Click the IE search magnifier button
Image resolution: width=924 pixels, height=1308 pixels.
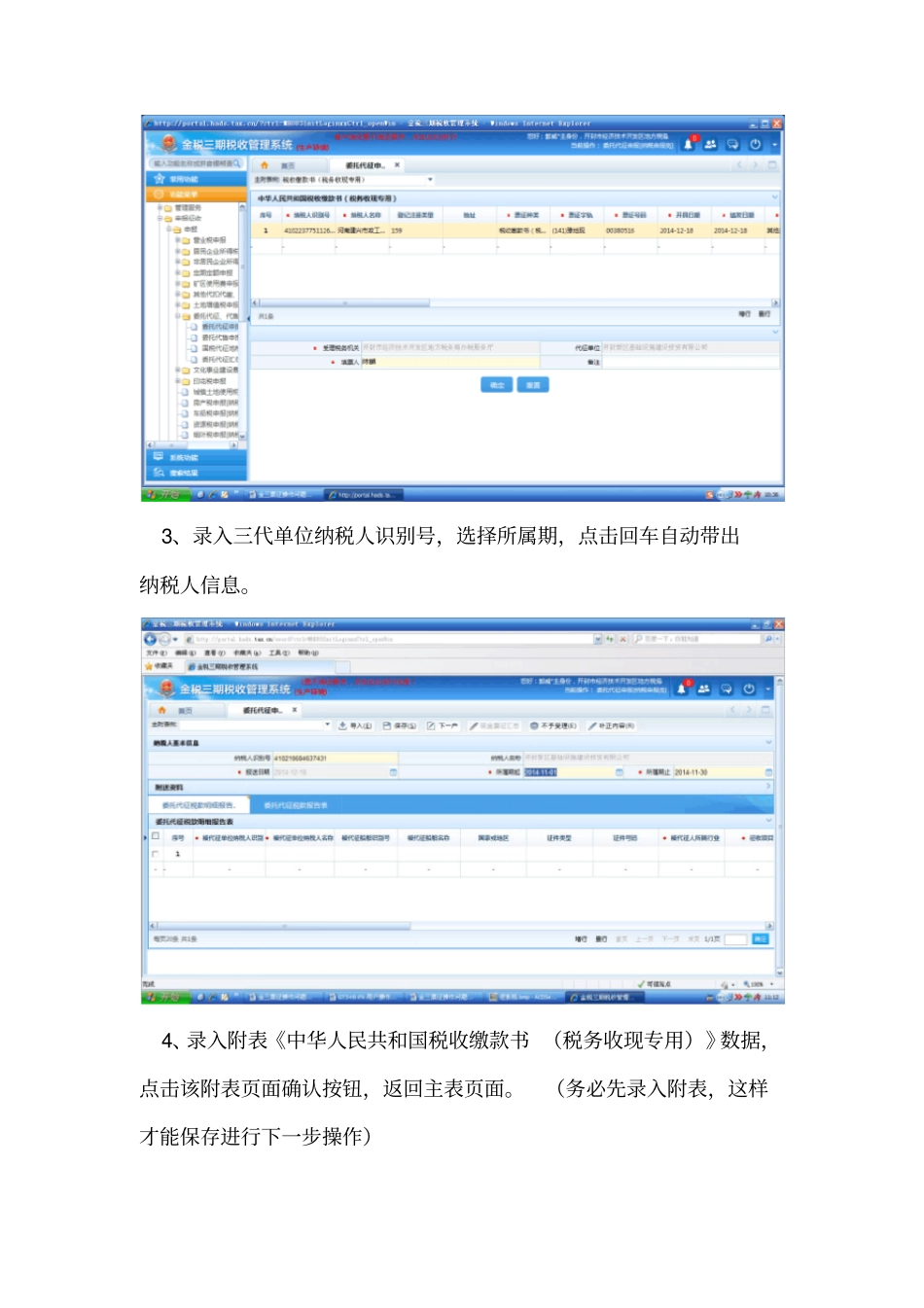[x=768, y=639]
